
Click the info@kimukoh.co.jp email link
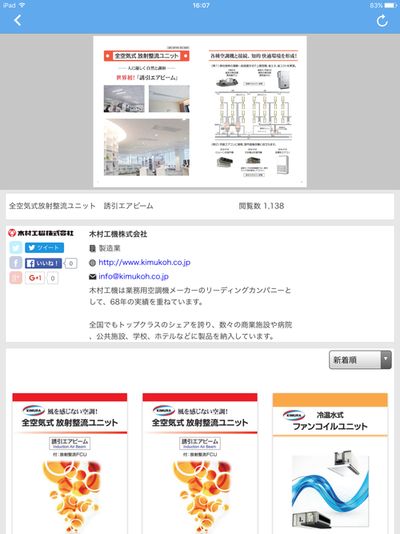pyautogui.click(x=133, y=276)
